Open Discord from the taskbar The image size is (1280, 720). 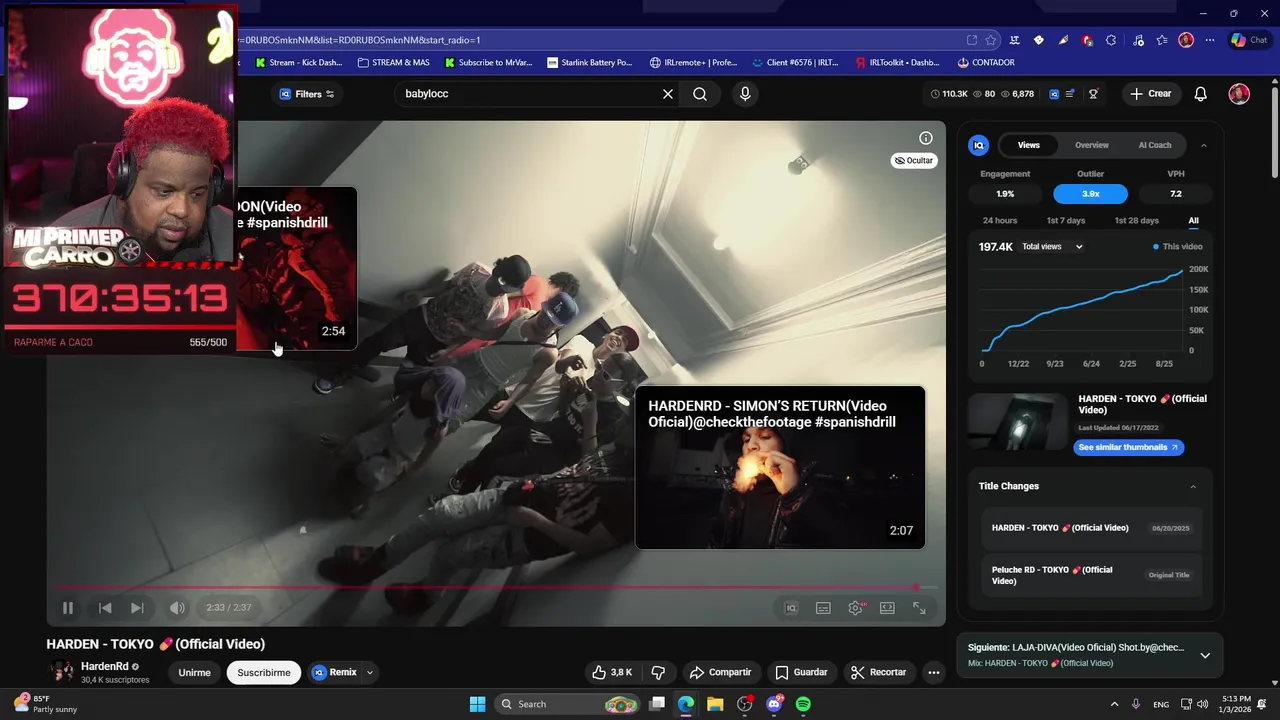click(774, 704)
